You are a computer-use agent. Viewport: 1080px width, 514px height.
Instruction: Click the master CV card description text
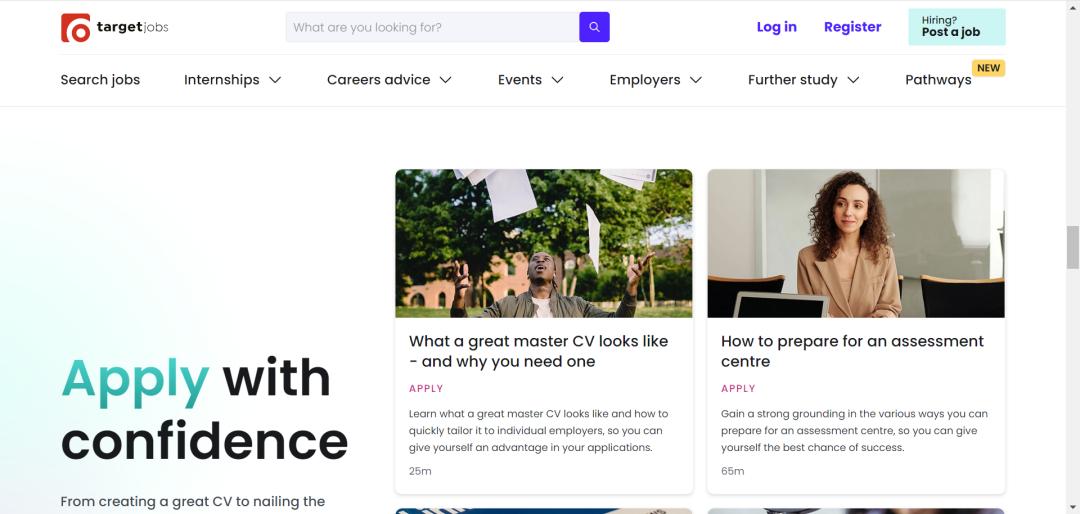(x=539, y=431)
